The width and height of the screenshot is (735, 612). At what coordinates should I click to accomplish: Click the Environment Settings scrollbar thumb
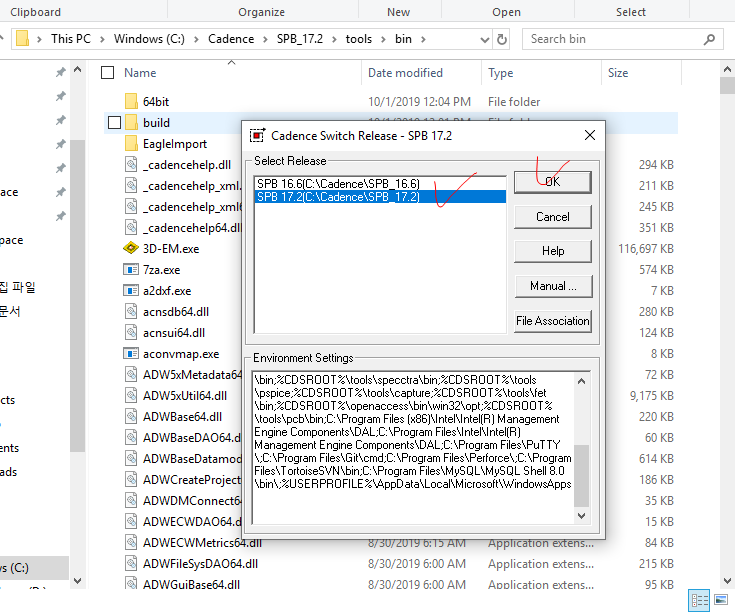click(x=581, y=475)
